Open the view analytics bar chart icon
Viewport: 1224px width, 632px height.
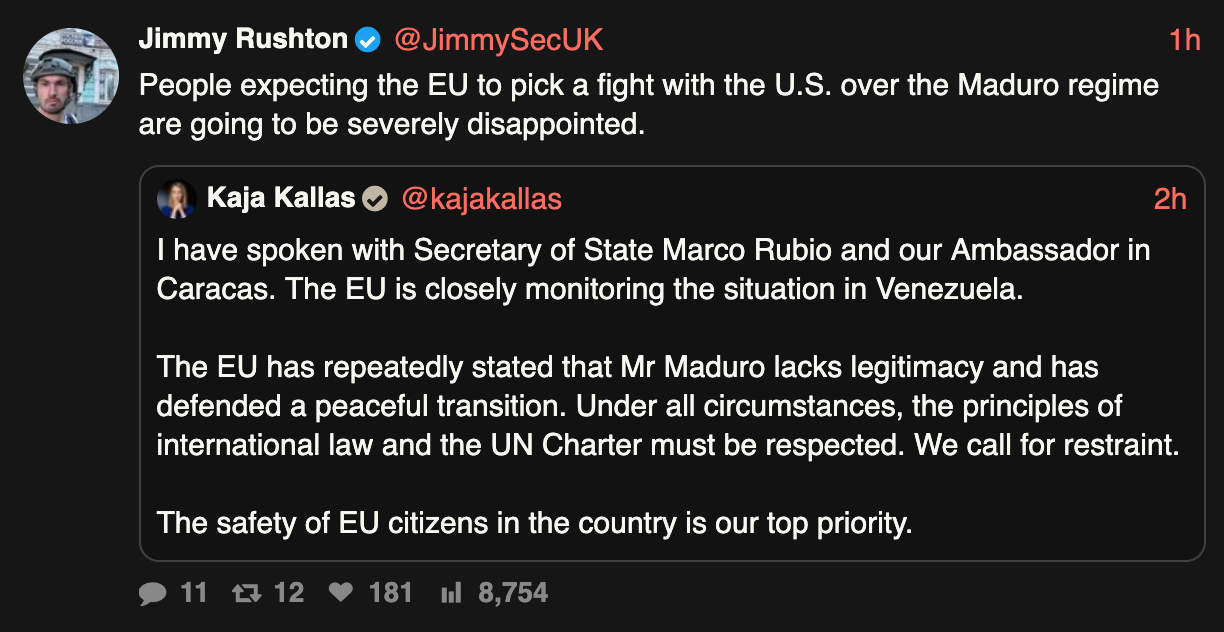coord(451,593)
